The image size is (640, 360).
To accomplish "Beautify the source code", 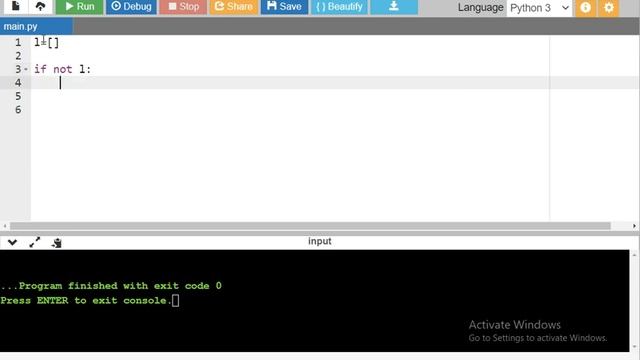I will 340,7.
